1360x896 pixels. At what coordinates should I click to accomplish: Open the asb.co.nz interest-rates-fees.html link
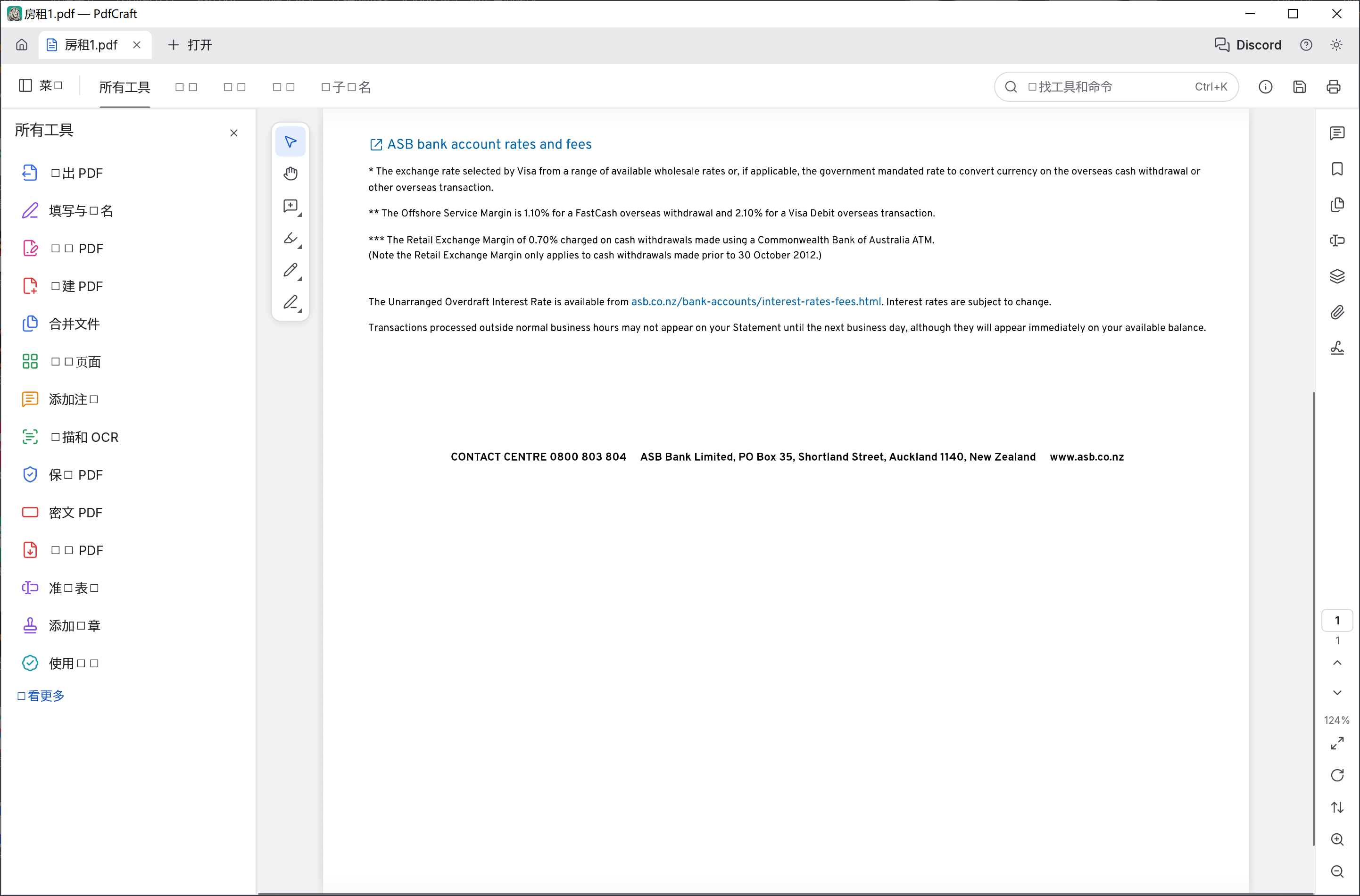click(755, 301)
